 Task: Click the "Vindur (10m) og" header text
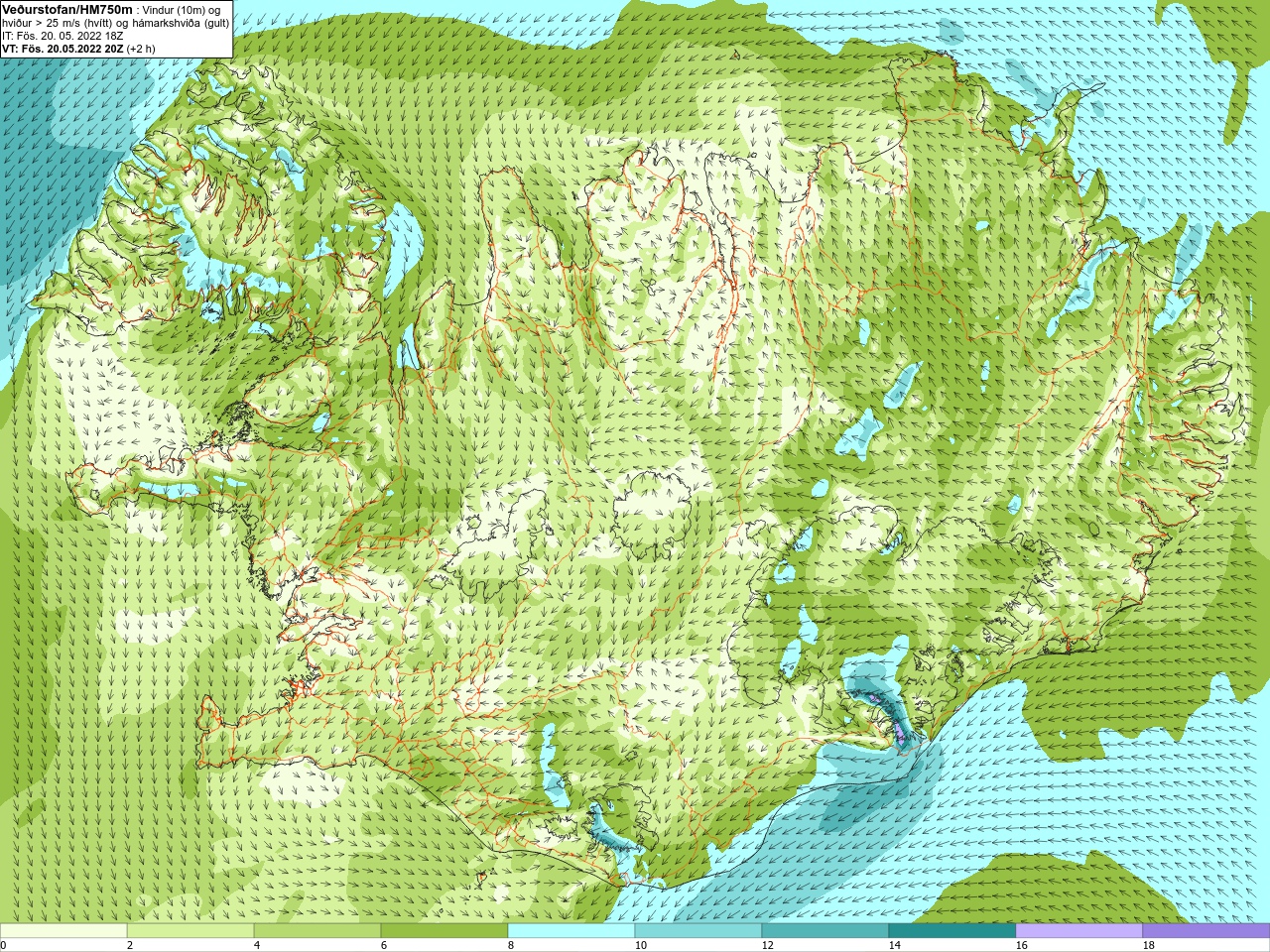(x=182, y=10)
